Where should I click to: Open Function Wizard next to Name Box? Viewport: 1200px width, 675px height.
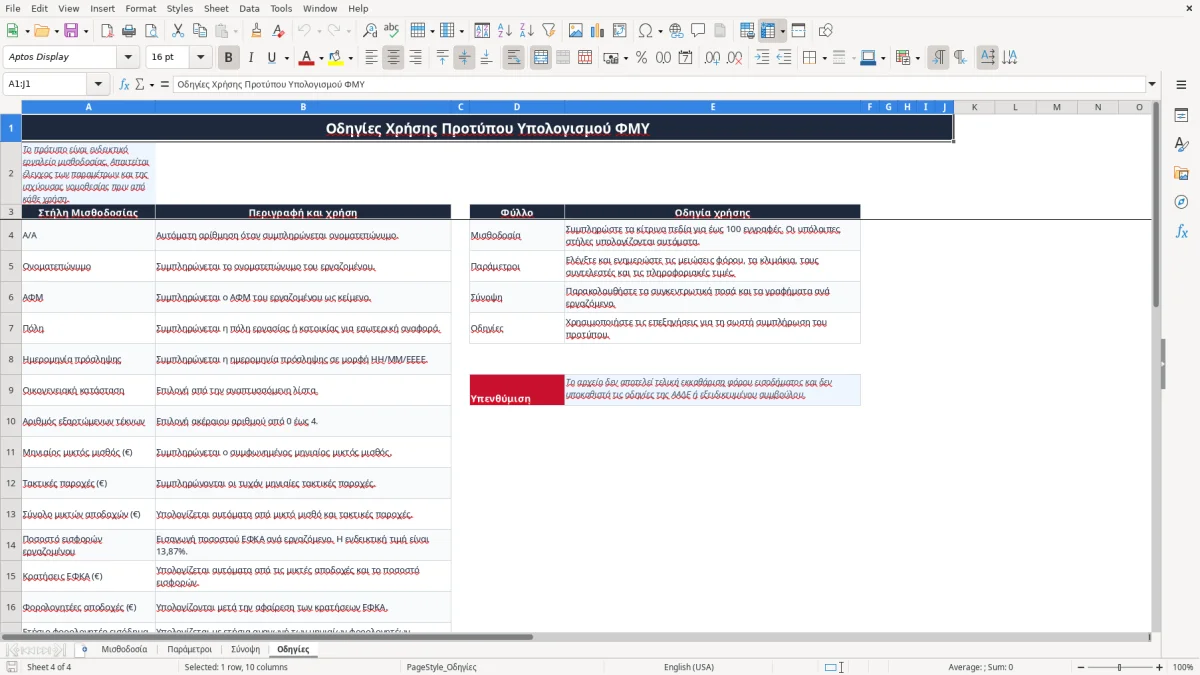click(124, 84)
